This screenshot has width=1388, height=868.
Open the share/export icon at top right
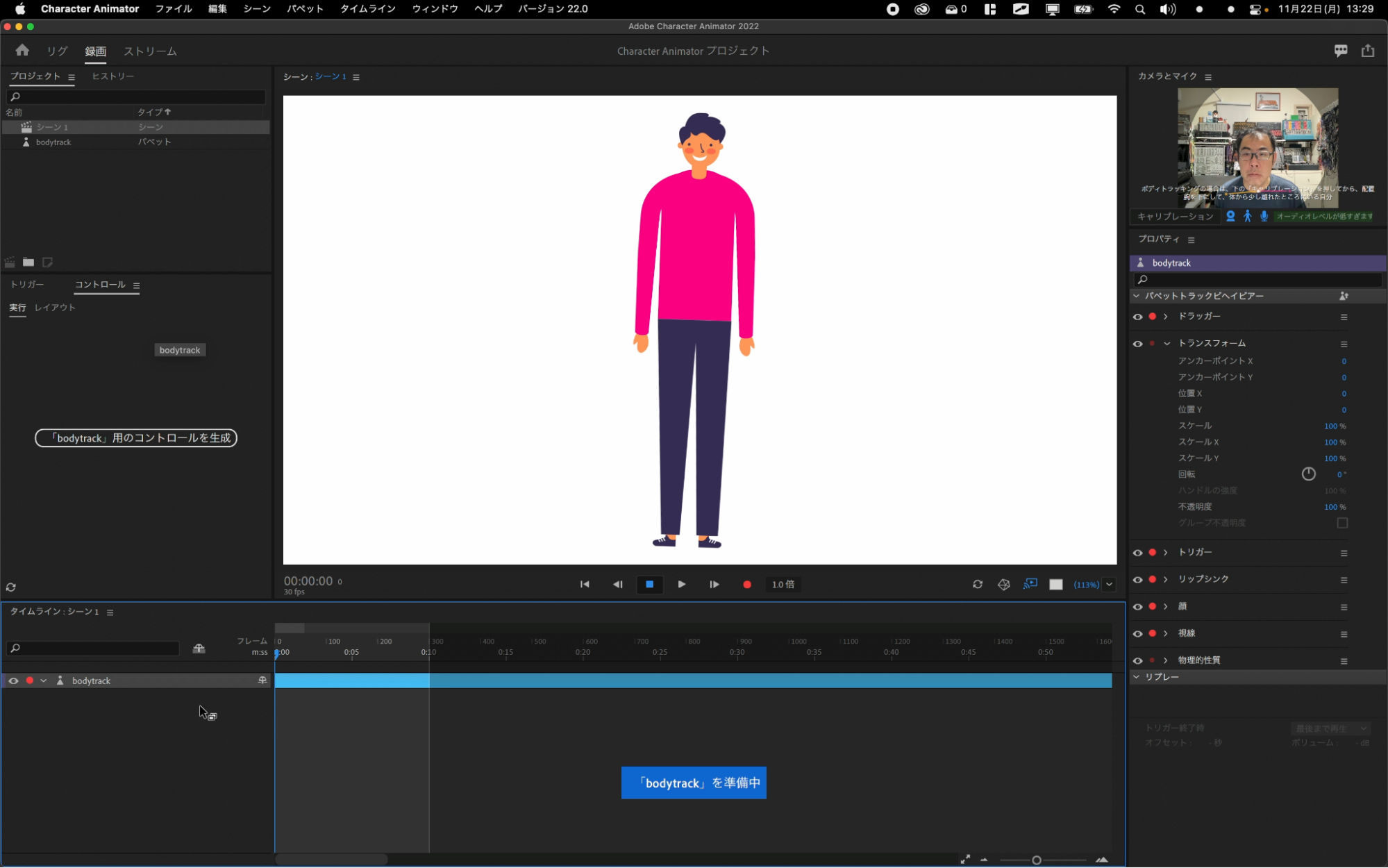coord(1367,51)
